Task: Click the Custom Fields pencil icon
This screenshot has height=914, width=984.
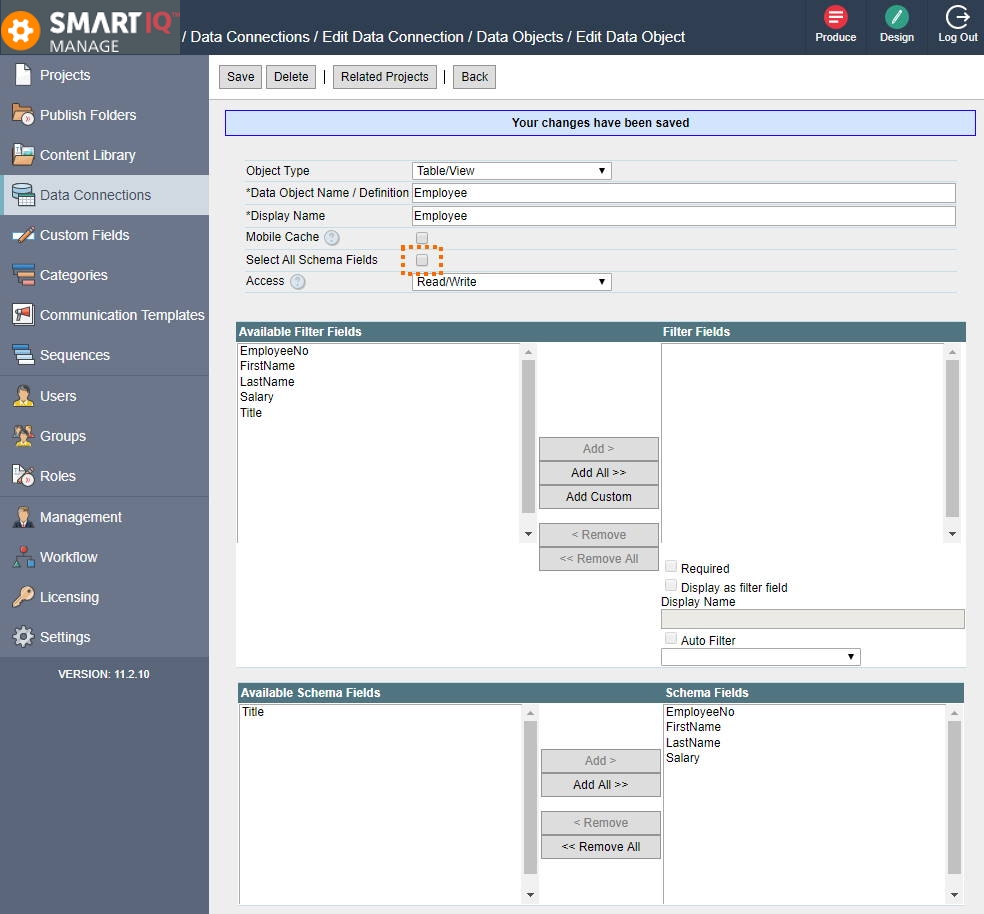Action: tap(23, 235)
